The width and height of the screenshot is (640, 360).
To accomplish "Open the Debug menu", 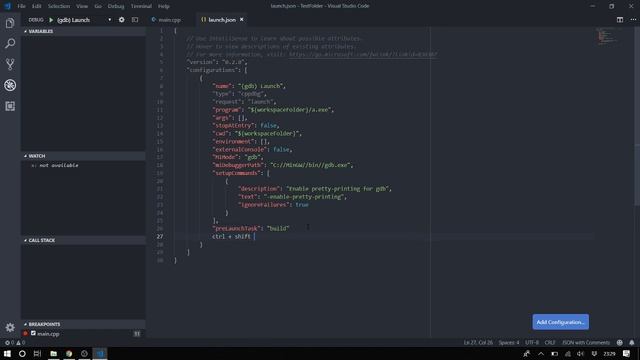I will point(116,6).
